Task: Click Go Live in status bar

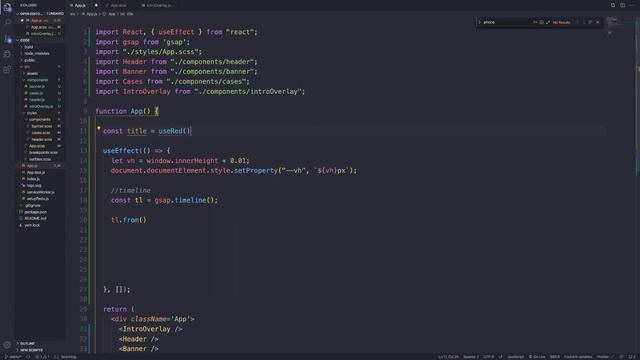Action: (537, 357)
